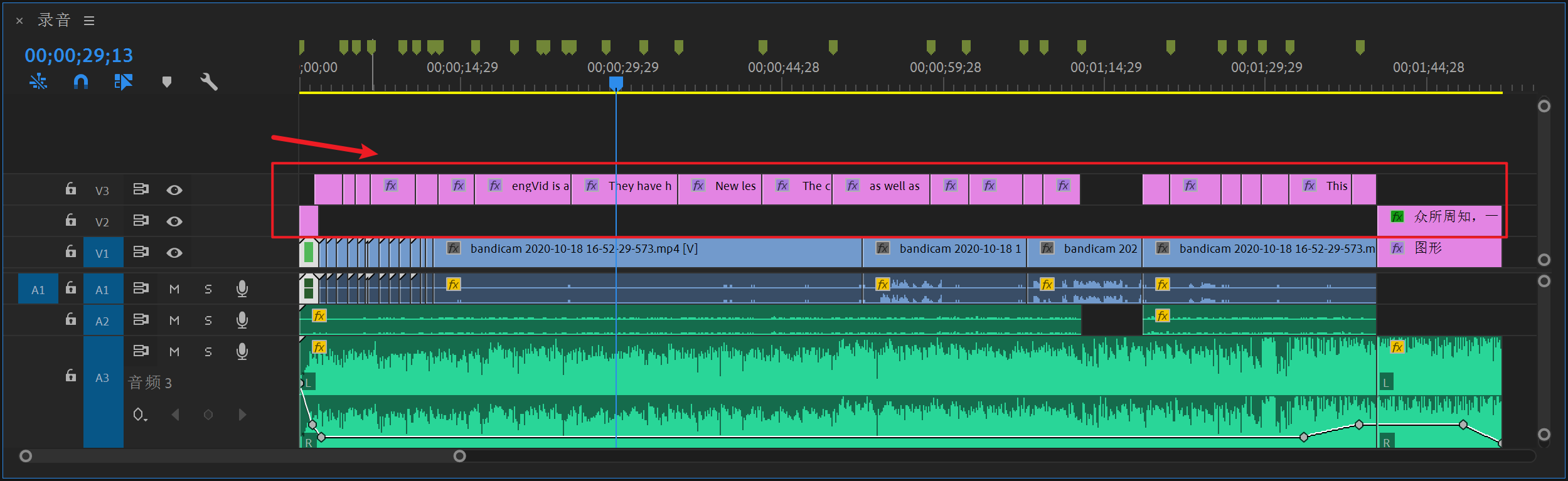Toggle A2 track target button
This screenshot has height=481, width=1568.
click(103, 320)
